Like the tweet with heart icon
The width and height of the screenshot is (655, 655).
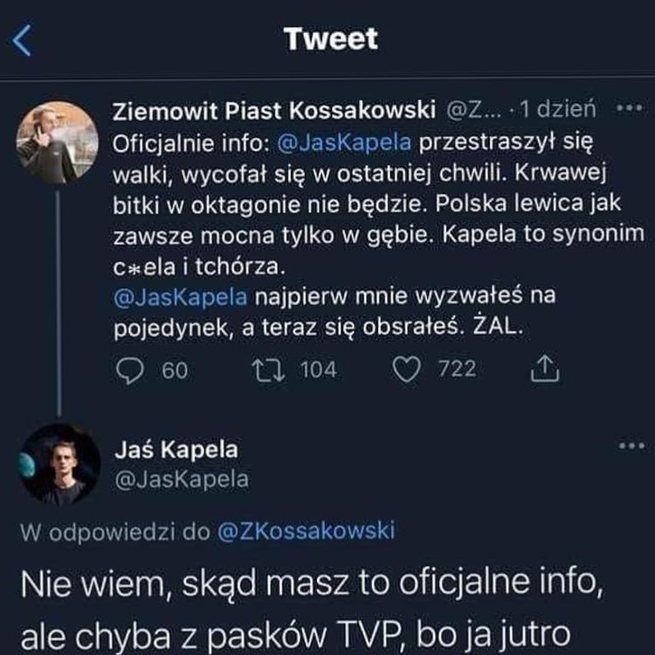[405, 370]
